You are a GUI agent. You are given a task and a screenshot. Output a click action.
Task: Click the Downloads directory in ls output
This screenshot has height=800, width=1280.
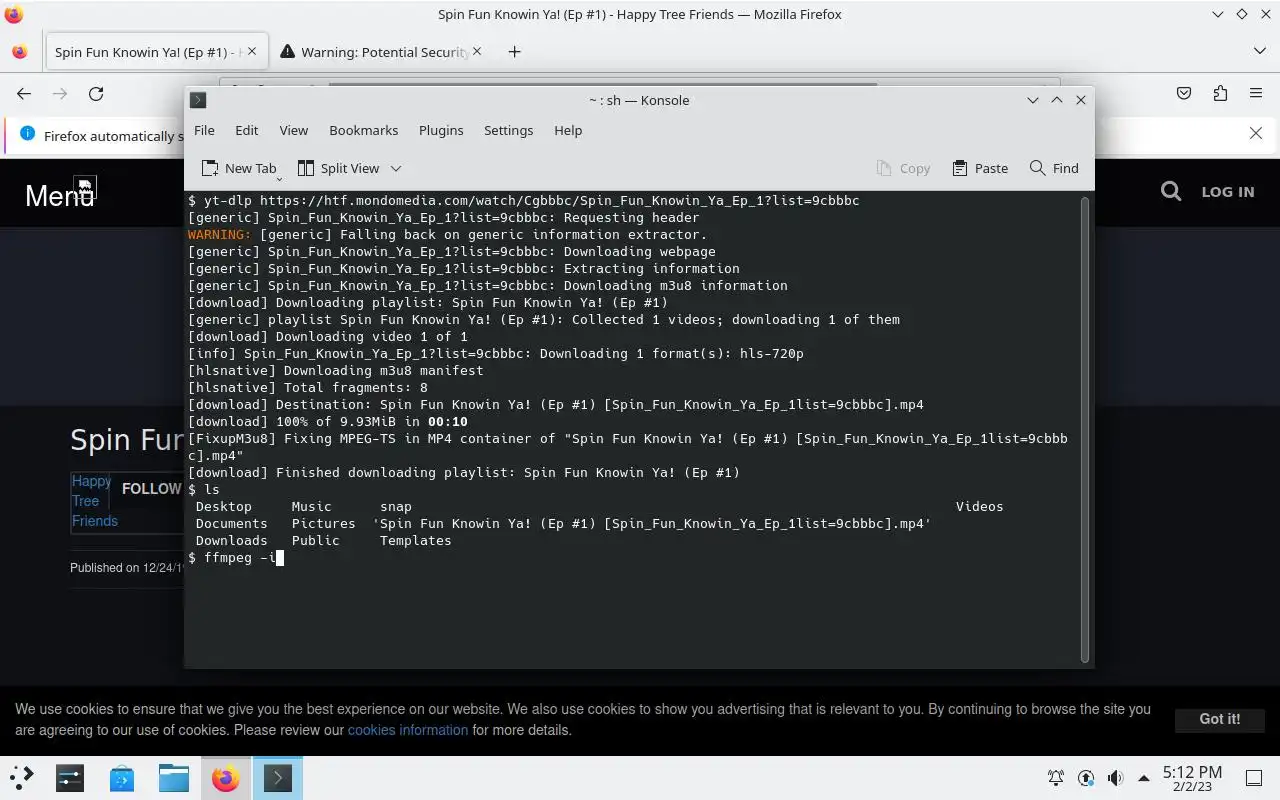[x=231, y=540]
